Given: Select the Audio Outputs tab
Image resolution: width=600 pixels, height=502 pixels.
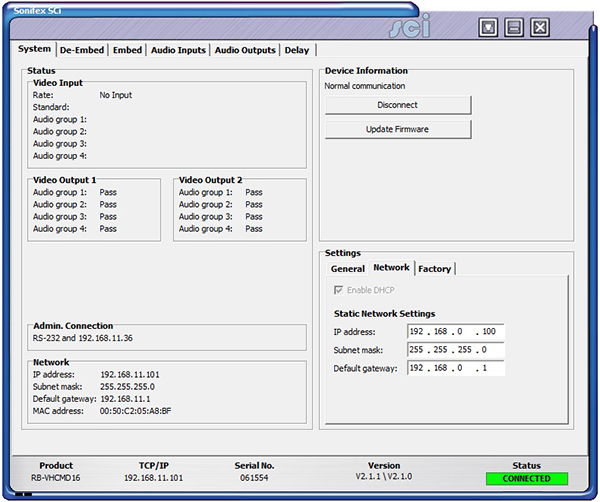Looking at the screenshot, I should tap(245, 50).
